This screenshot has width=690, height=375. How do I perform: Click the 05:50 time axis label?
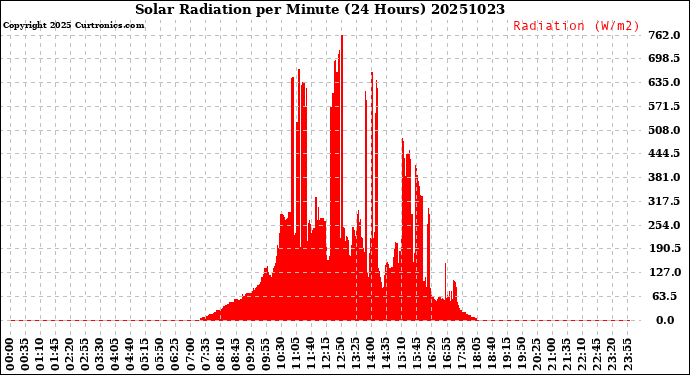click(x=160, y=355)
